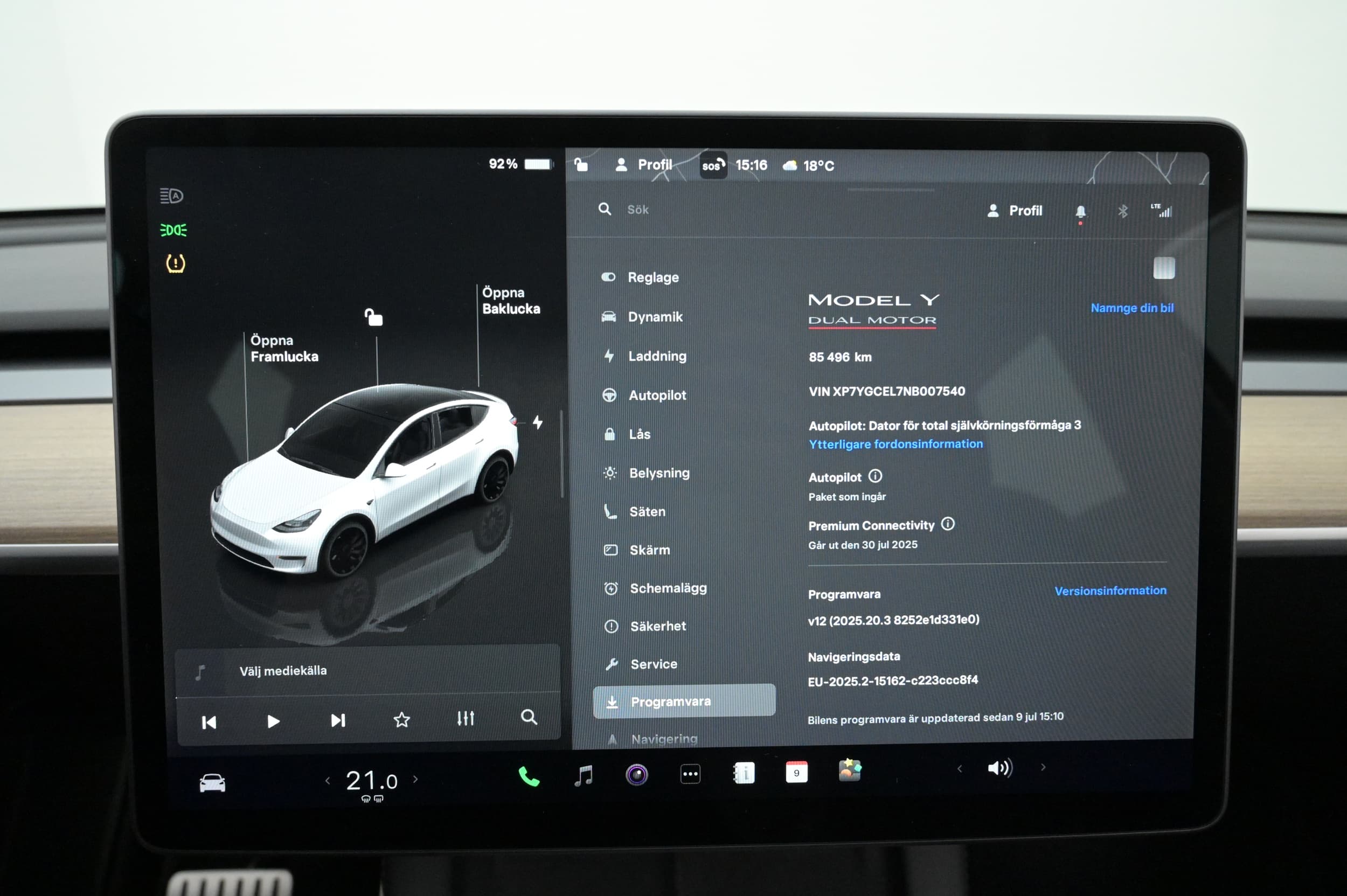Screen dimensions: 1347x896
Task: Open Profil in the settings header
Action: pos(1015,211)
